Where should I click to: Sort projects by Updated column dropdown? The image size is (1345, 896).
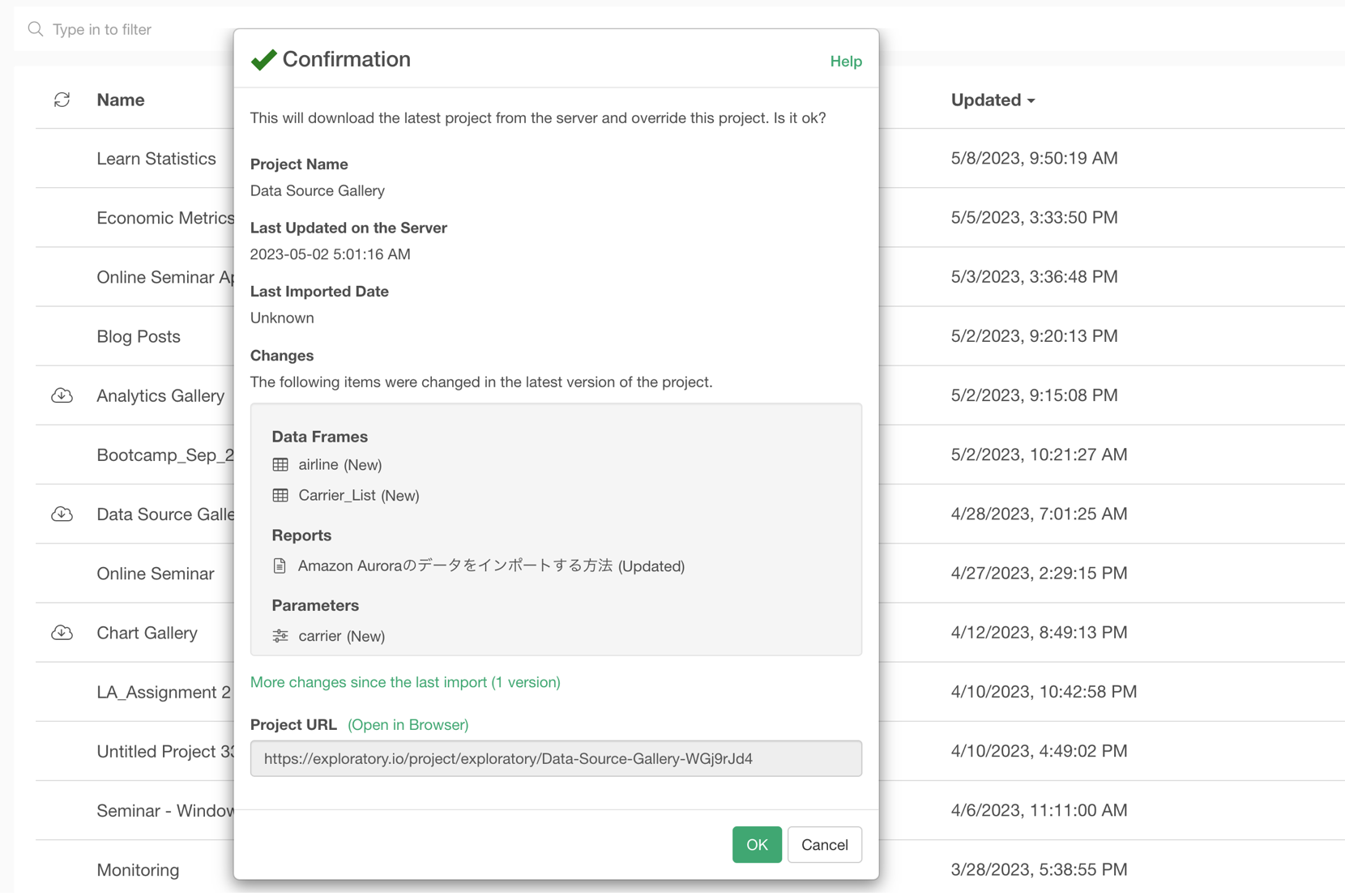pyautogui.click(x=993, y=100)
